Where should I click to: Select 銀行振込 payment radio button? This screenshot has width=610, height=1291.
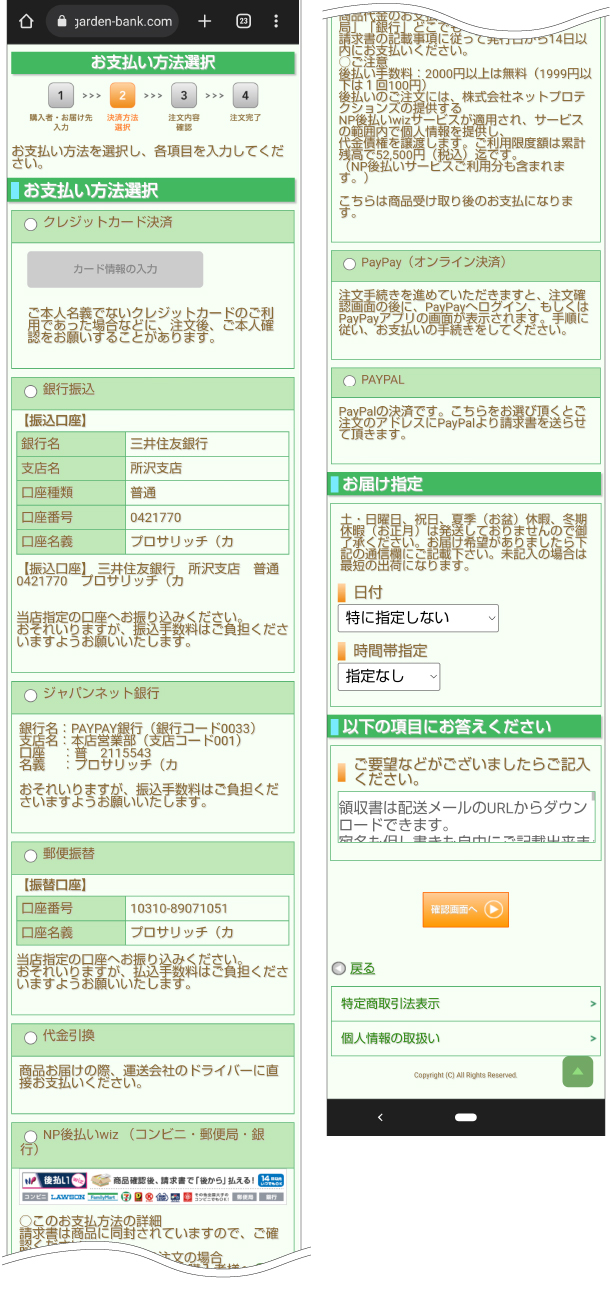(29, 390)
